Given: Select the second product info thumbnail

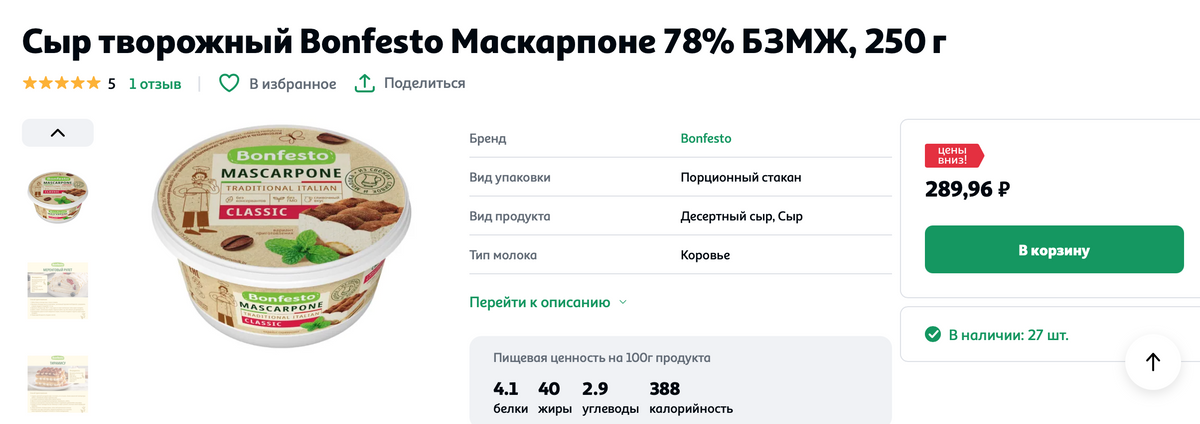Looking at the screenshot, I should click(x=57, y=290).
